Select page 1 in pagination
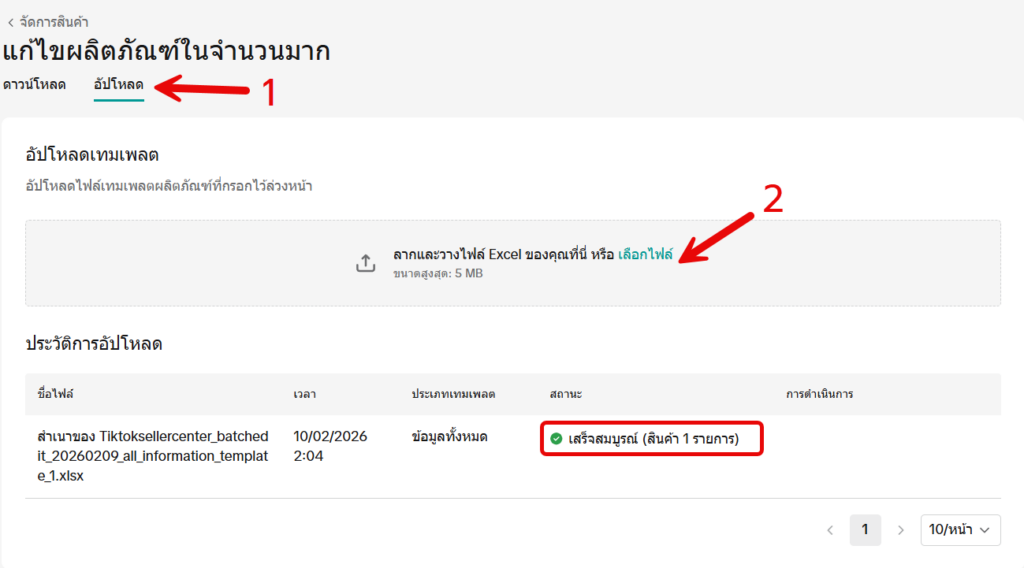 pos(865,530)
